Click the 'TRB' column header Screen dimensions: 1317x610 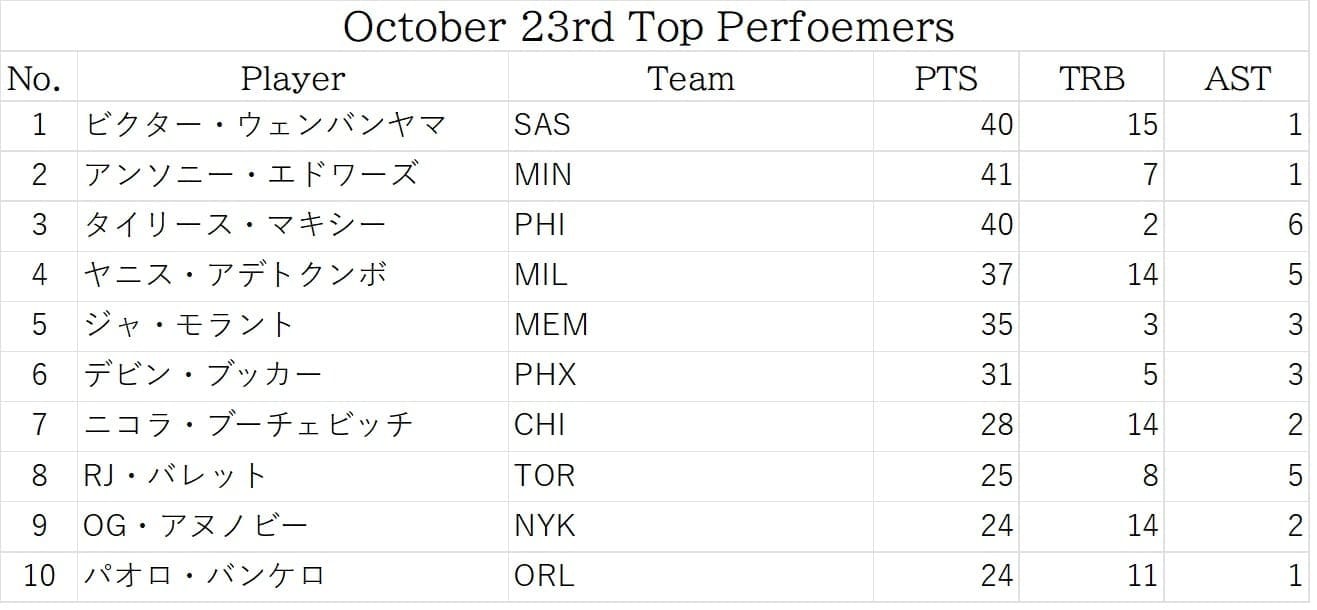(1091, 78)
